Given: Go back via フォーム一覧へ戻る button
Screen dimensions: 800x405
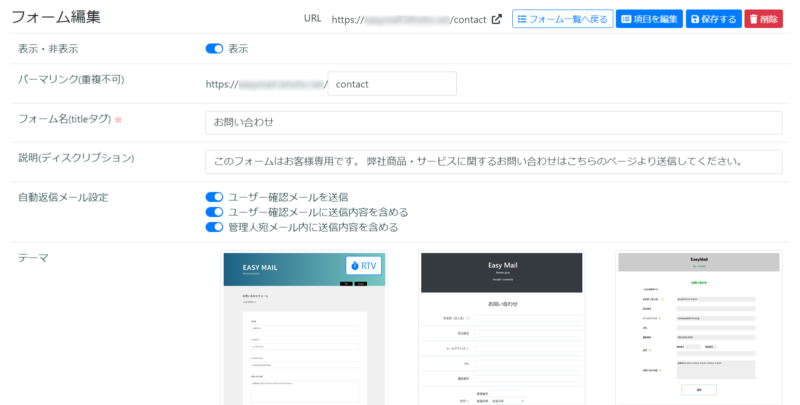Looking at the screenshot, I should pyautogui.click(x=562, y=19).
